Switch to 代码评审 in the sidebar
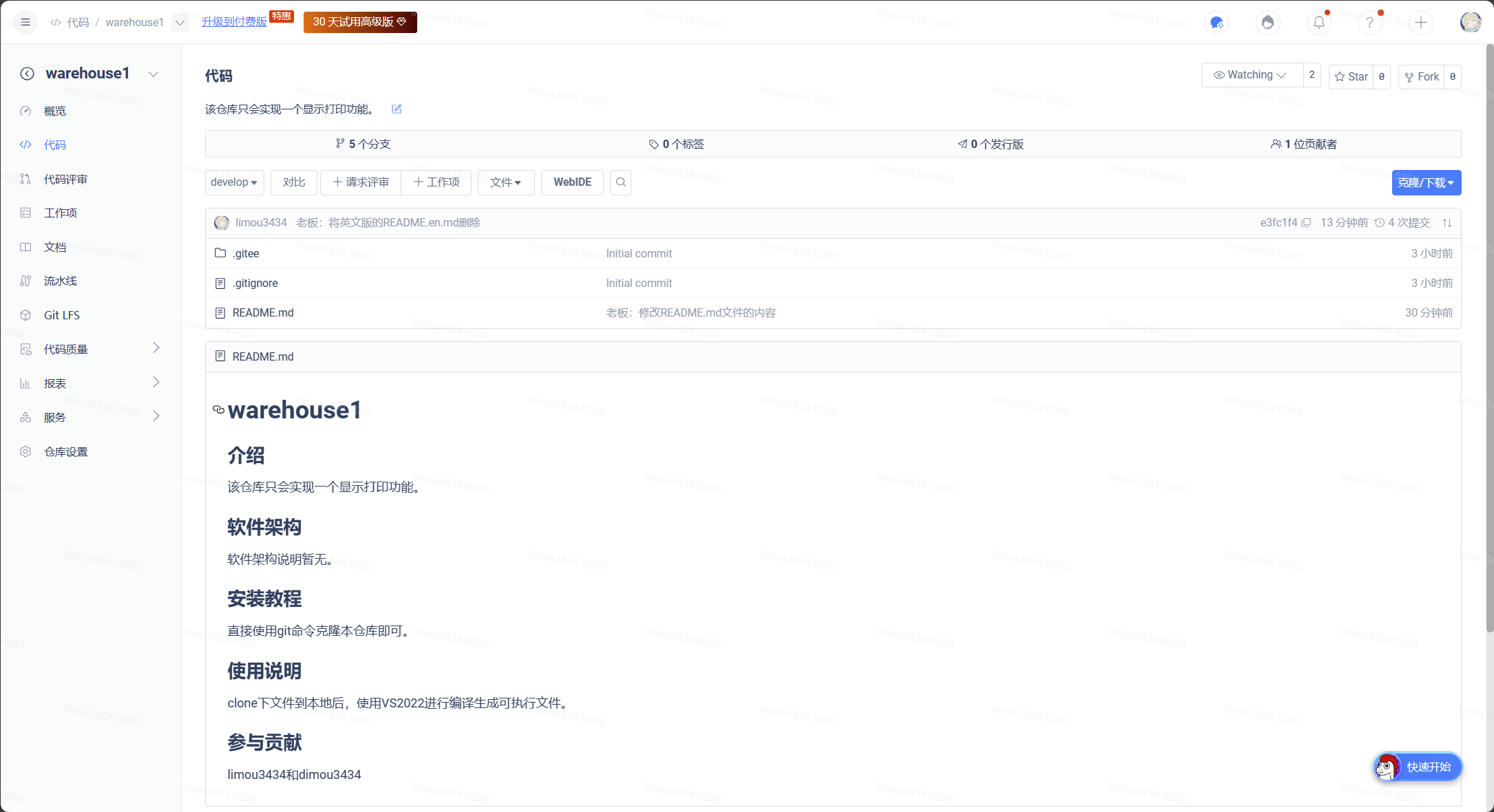1494x812 pixels. coord(65,179)
